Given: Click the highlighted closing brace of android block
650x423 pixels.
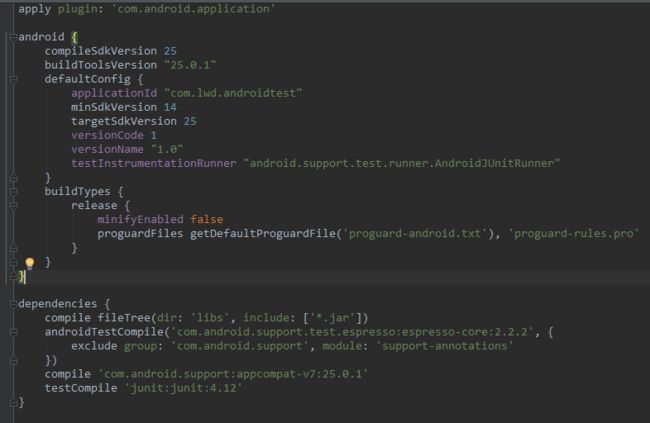Looking at the screenshot, I should click(21, 277).
